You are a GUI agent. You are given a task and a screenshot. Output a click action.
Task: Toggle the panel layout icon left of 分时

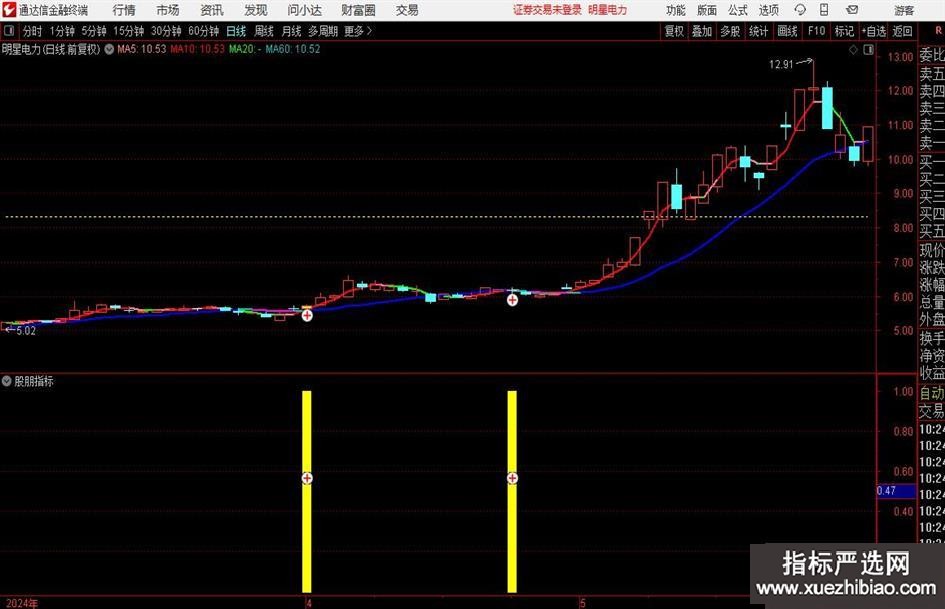click(x=9, y=31)
